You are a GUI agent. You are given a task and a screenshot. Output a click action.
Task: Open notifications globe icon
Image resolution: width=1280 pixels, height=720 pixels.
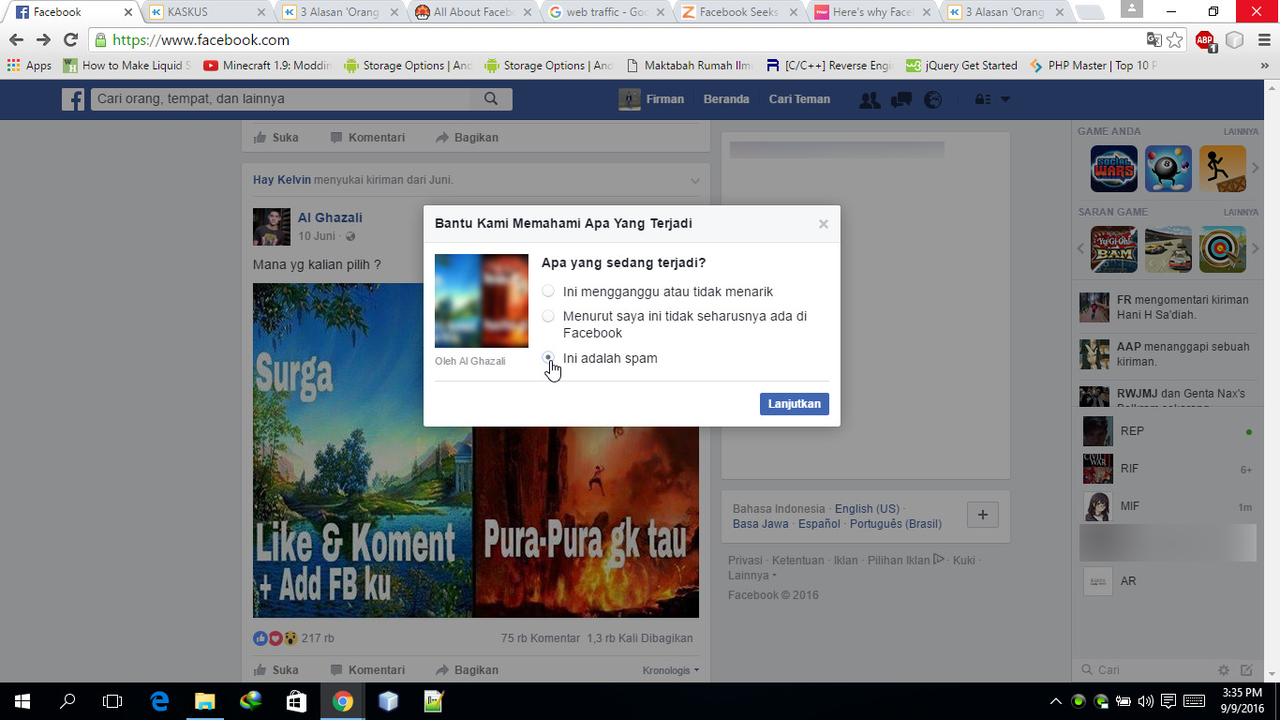click(x=932, y=100)
